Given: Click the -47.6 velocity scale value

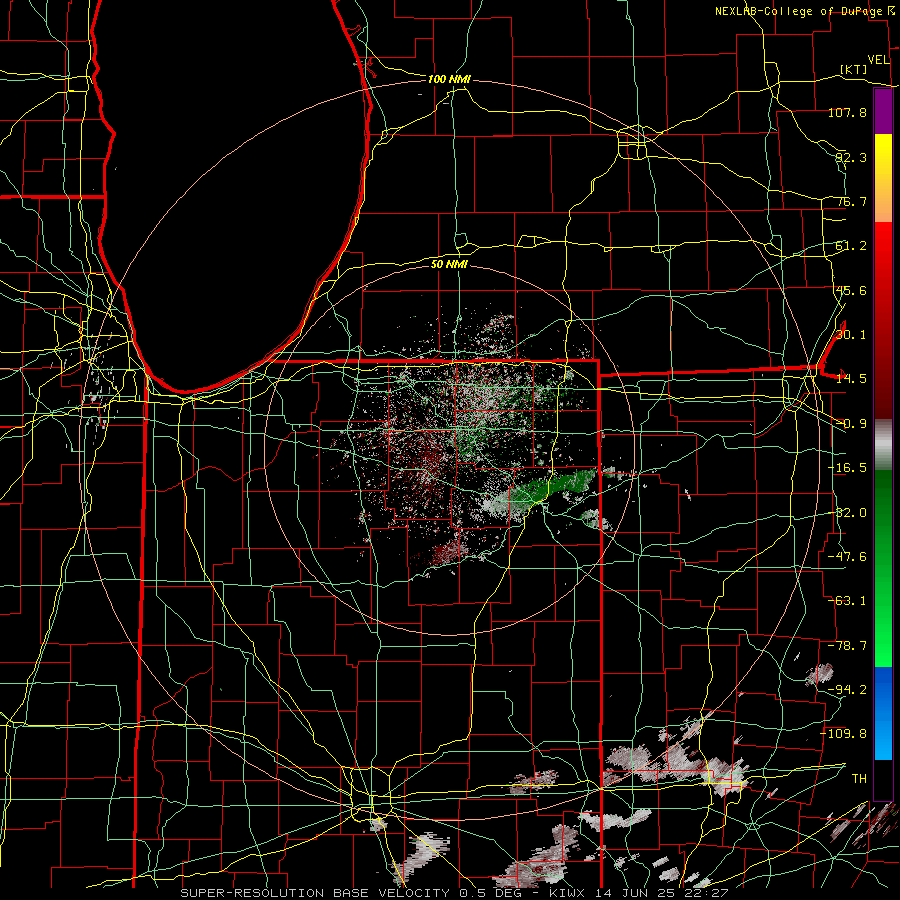Looking at the screenshot, I should 847,557.
